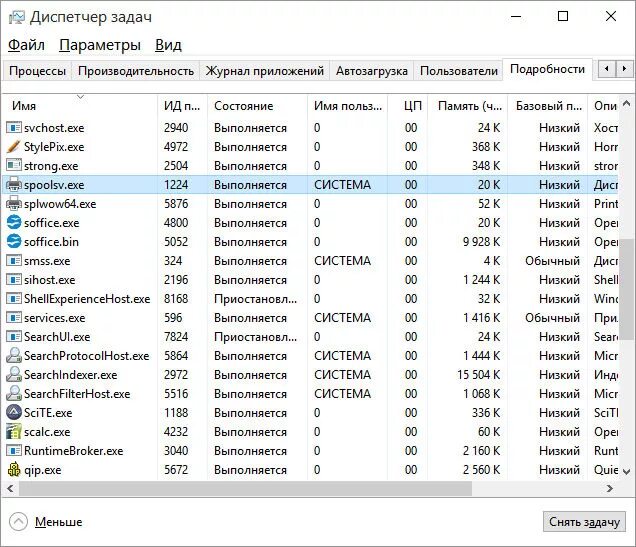Viewport: 636px width, 547px height.
Task: Sort by the Имя польз... column header
Action: 348,106
